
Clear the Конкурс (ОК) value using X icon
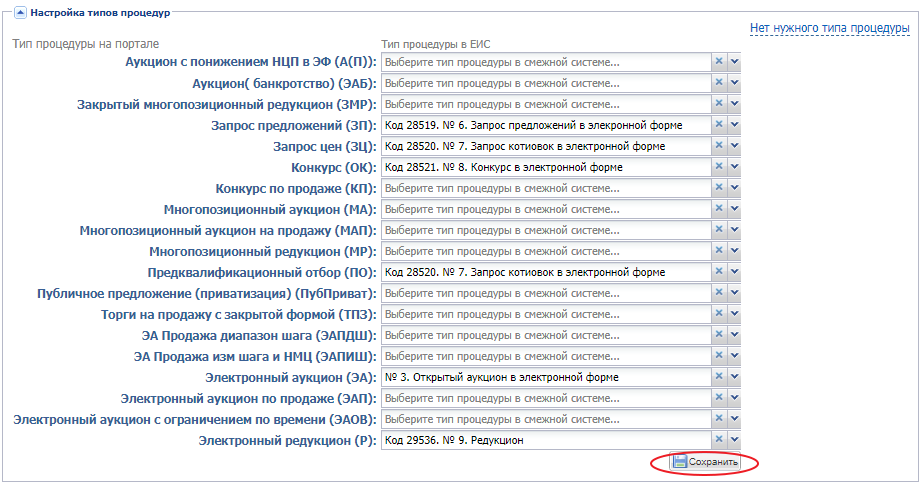point(718,167)
